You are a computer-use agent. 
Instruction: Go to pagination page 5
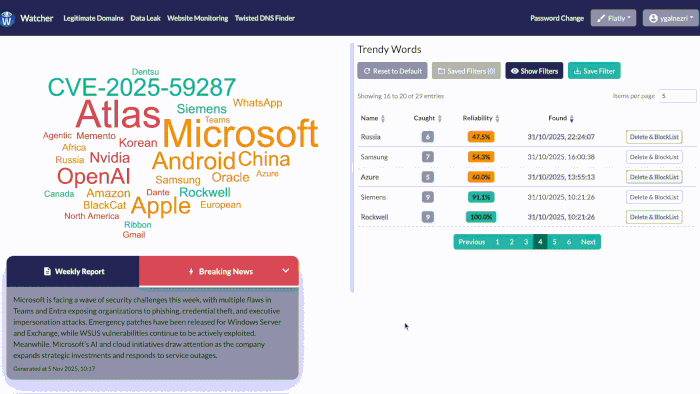click(x=554, y=242)
